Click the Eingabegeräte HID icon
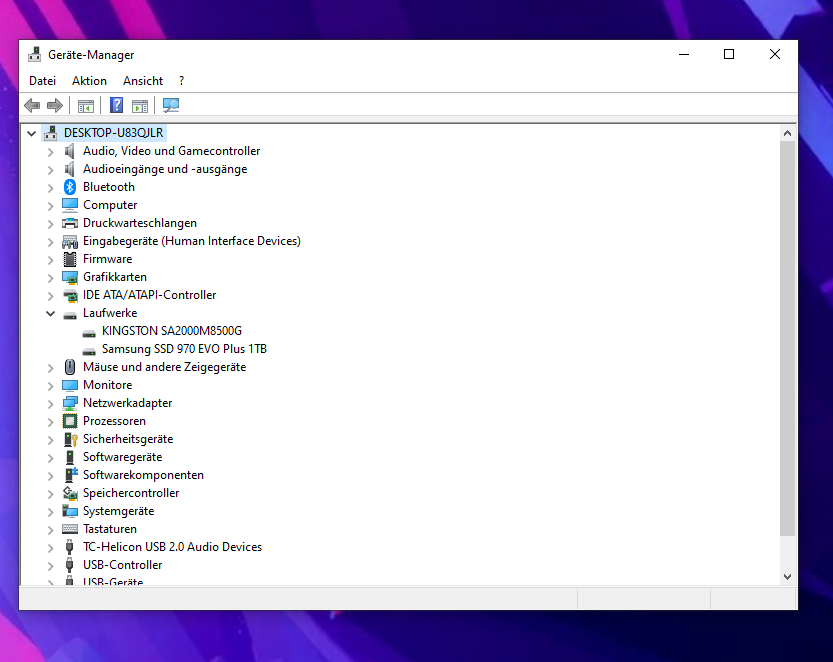 point(70,241)
